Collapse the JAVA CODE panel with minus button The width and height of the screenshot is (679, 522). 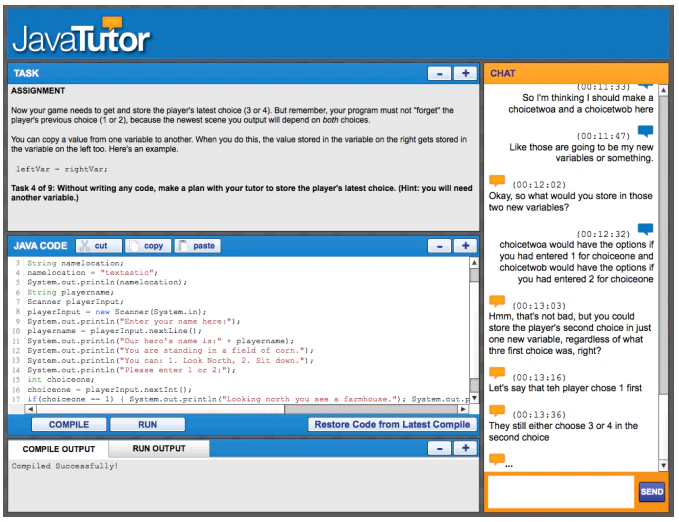click(x=439, y=246)
